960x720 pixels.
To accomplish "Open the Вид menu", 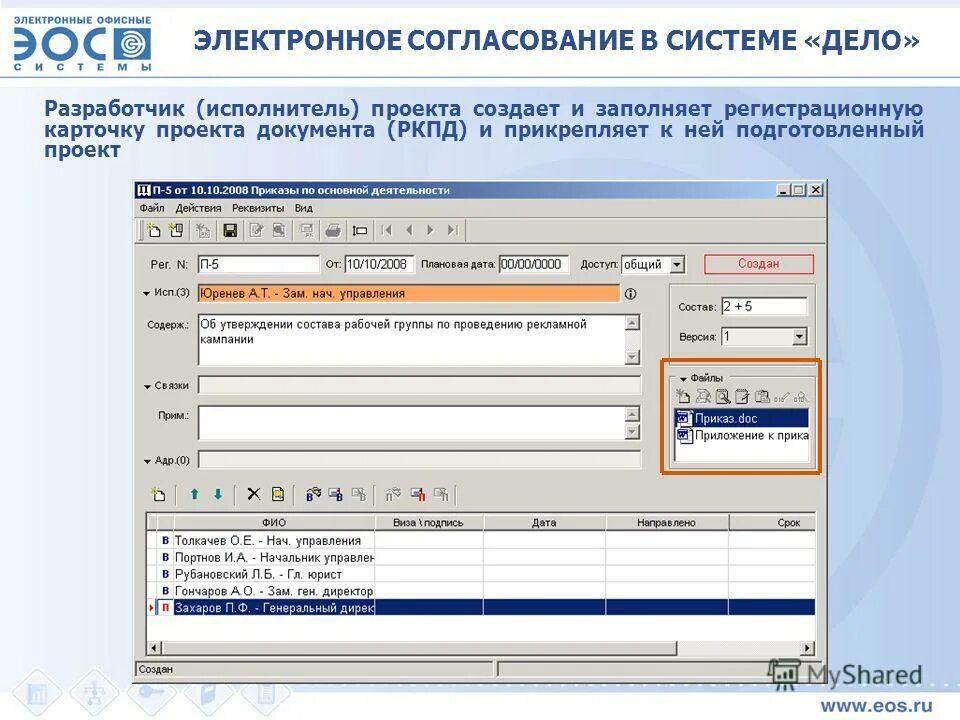I will click(304, 208).
